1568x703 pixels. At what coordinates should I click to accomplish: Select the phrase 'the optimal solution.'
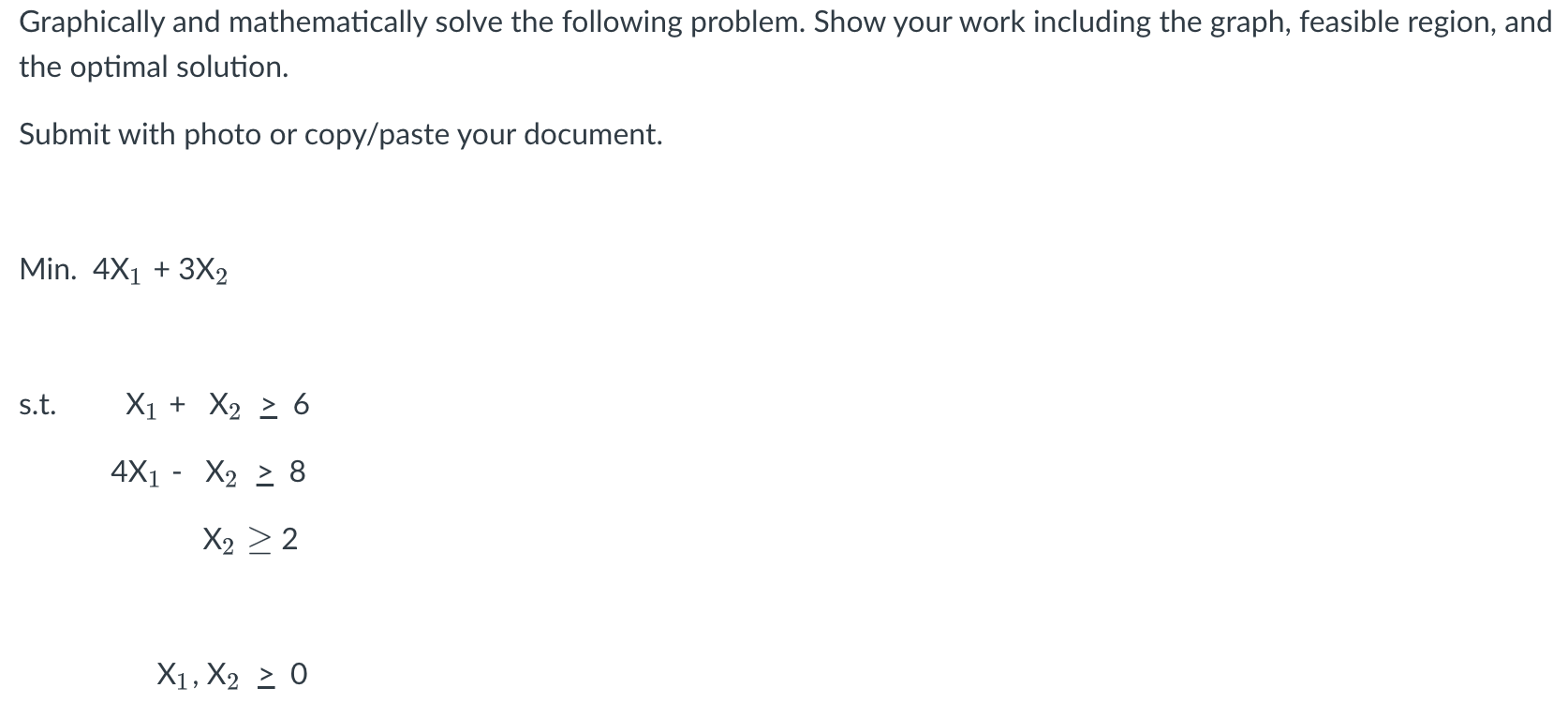(x=154, y=67)
